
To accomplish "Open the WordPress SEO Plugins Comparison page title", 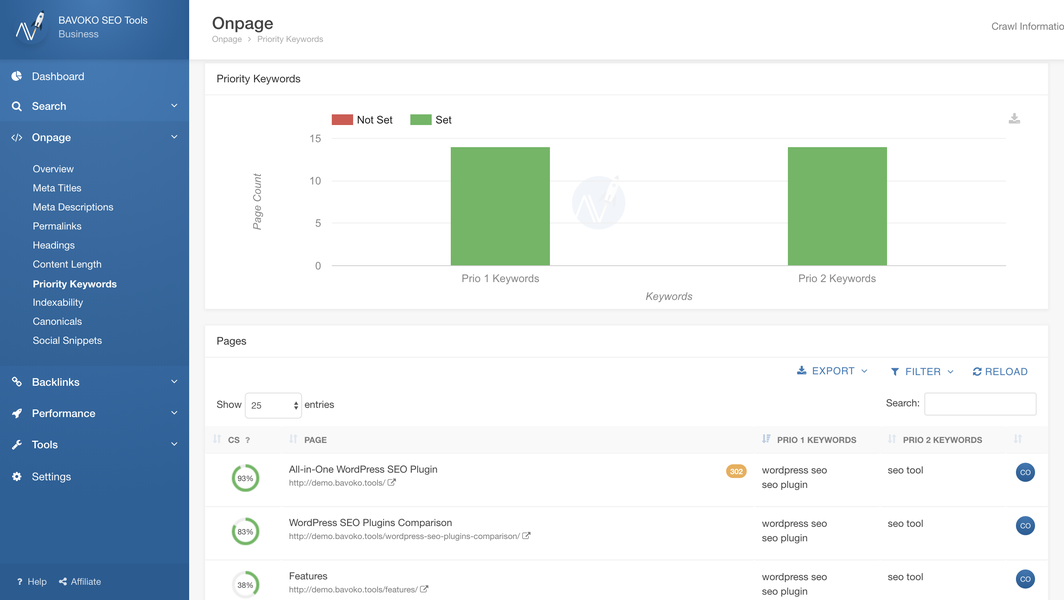I will (x=370, y=523).
